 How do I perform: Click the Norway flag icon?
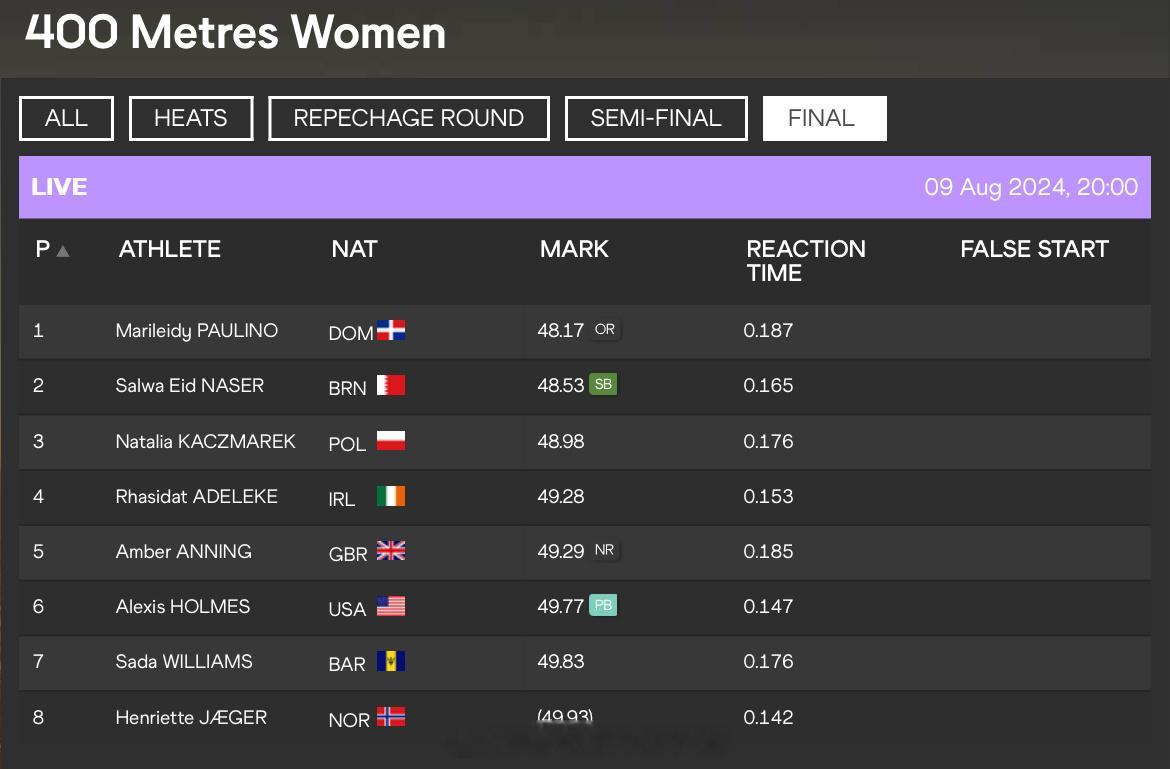coord(390,717)
